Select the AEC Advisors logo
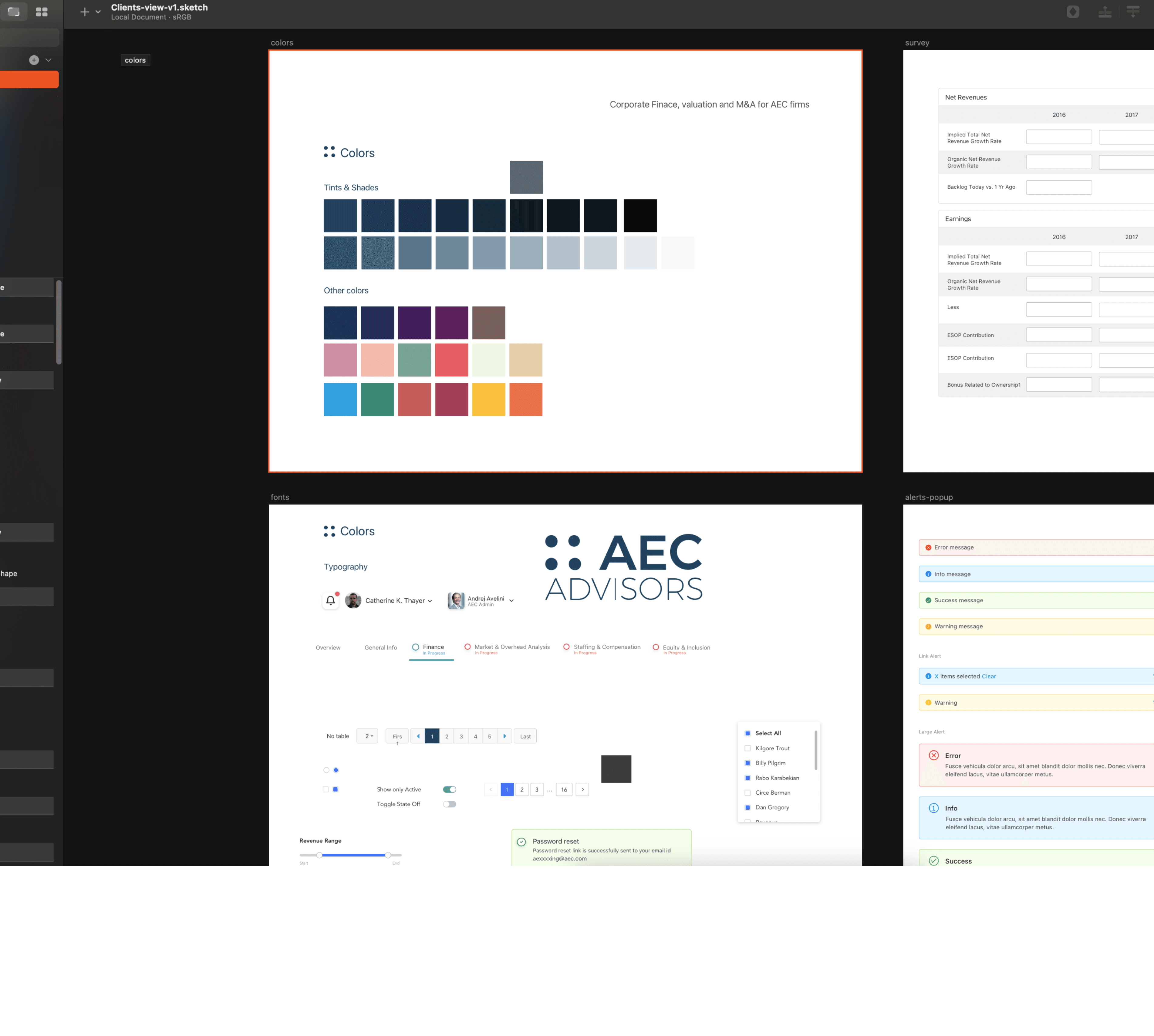This screenshot has width=1154, height=1036. 623,567
